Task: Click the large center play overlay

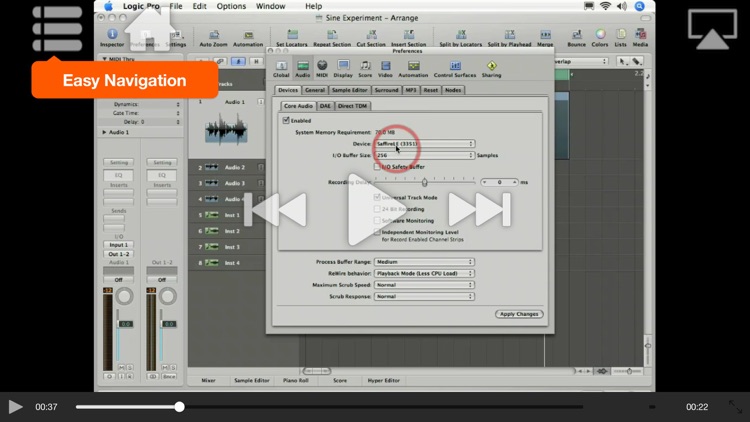Action: [375, 210]
